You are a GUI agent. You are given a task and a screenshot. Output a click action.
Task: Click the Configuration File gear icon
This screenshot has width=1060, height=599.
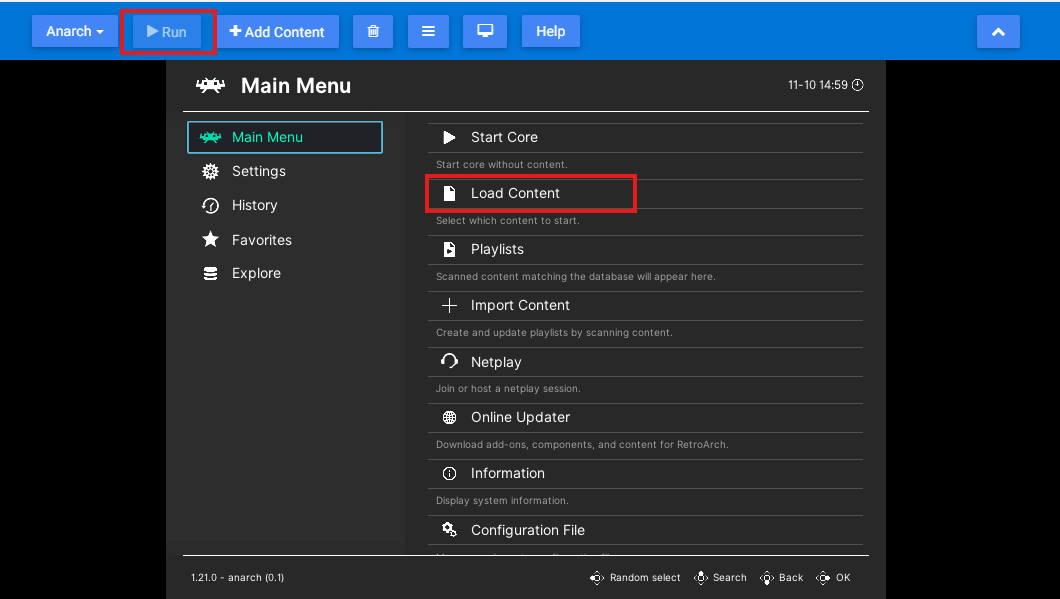click(x=449, y=529)
